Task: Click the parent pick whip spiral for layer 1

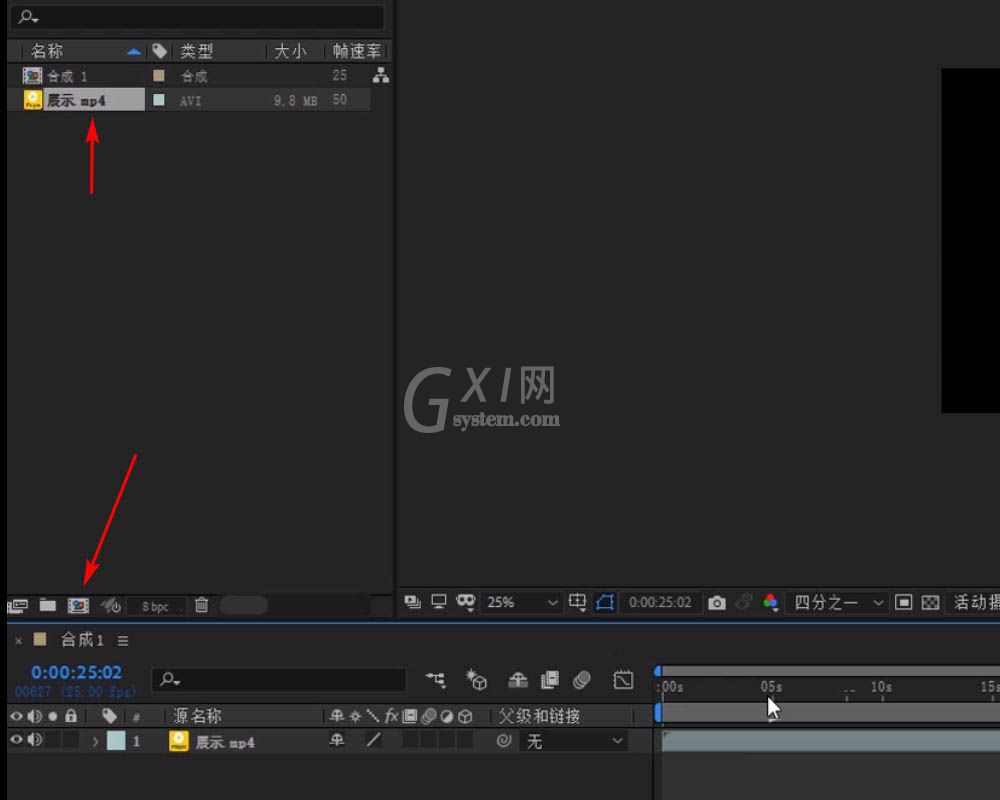Action: 504,740
